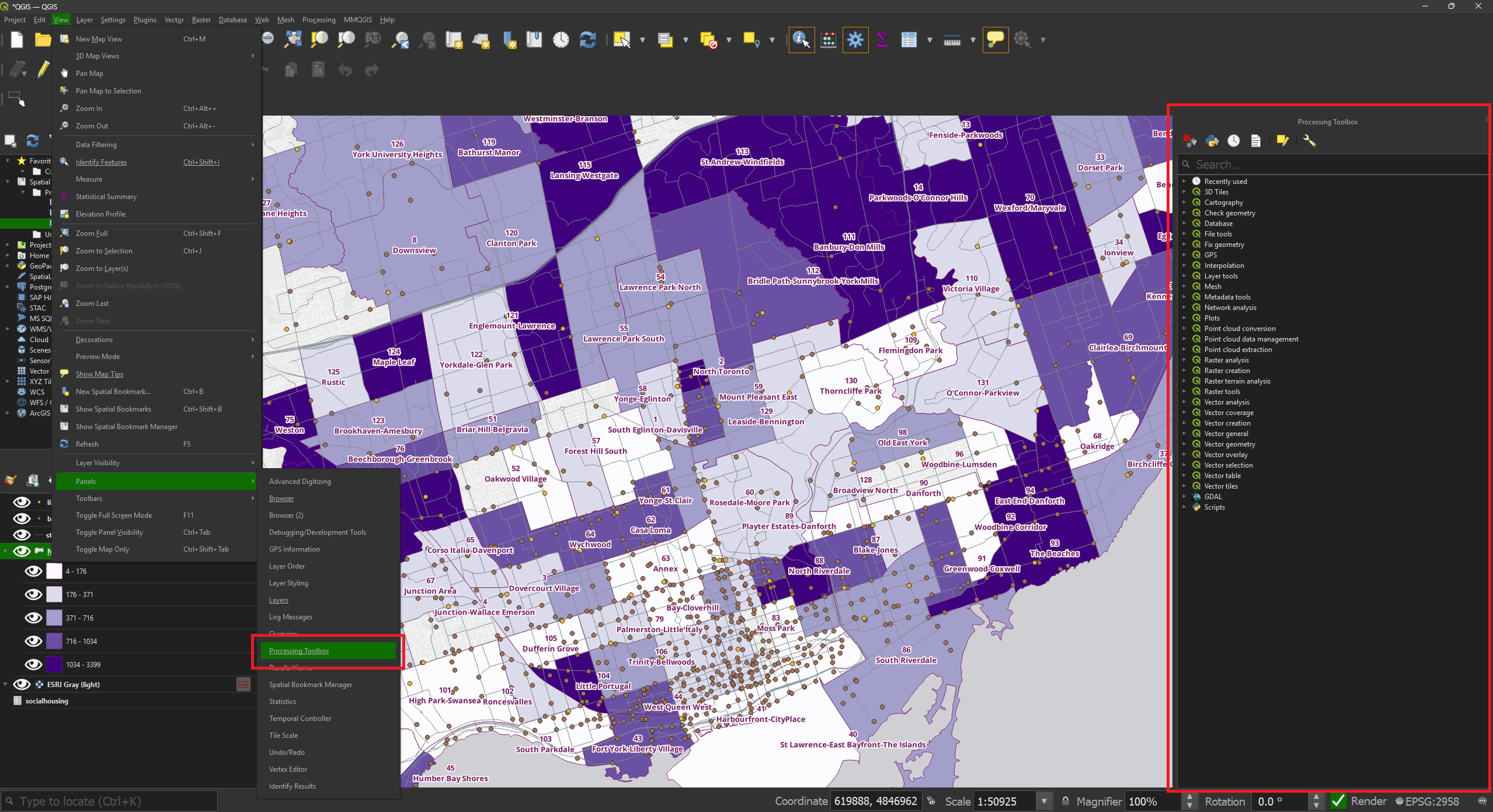The width and height of the screenshot is (1493, 812).
Task: Expand the Recently used group in toolbox
Action: [x=1184, y=182]
